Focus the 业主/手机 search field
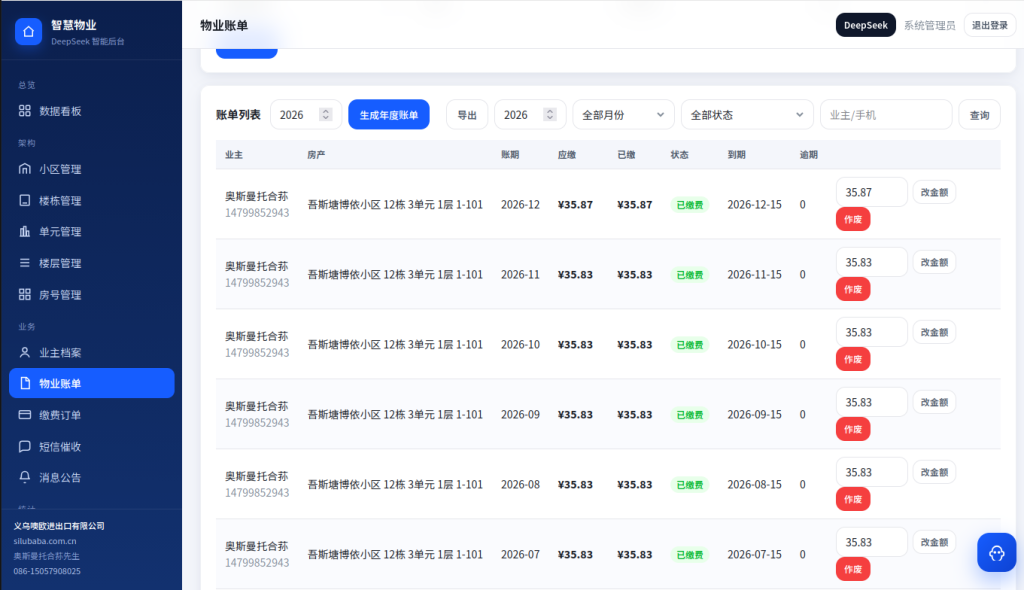Image resolution: width=1024 pixels, height=590 pixels. (886, 115)
